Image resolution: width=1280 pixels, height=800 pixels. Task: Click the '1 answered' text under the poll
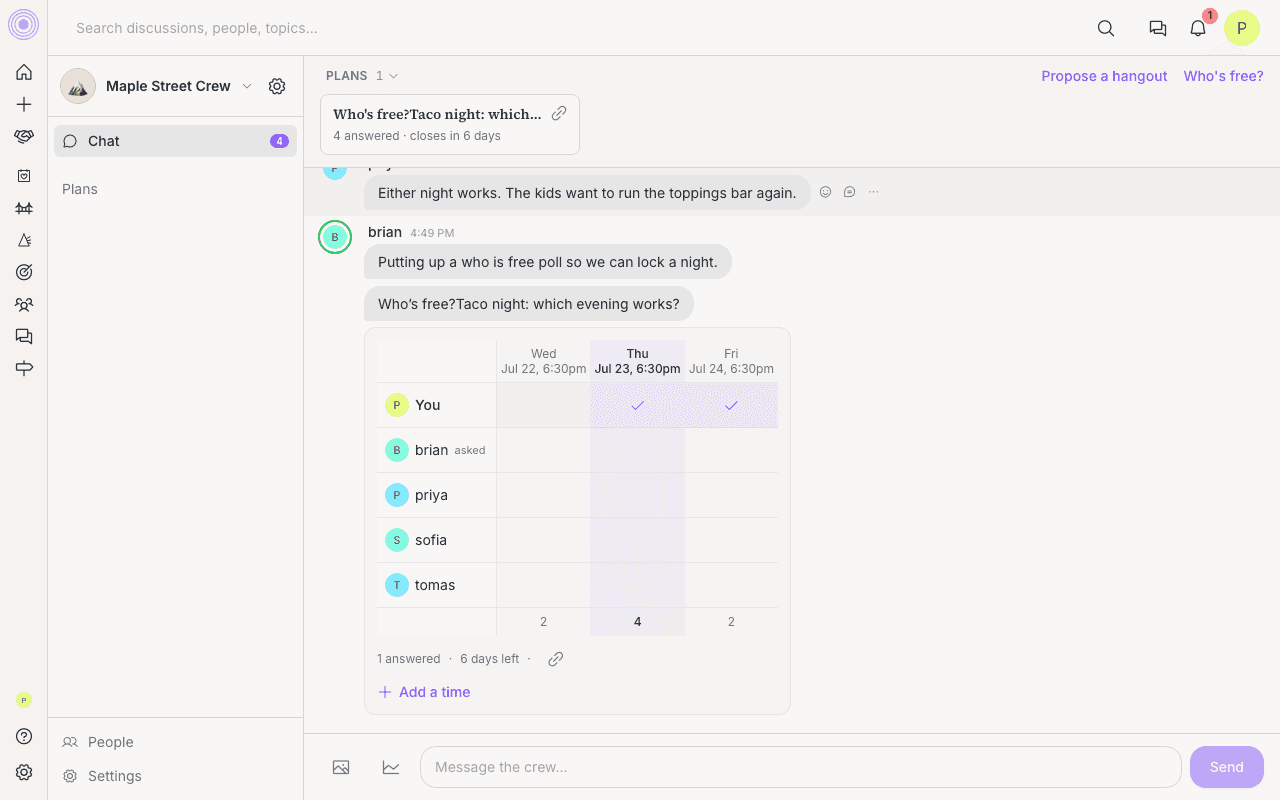[408, 659]
